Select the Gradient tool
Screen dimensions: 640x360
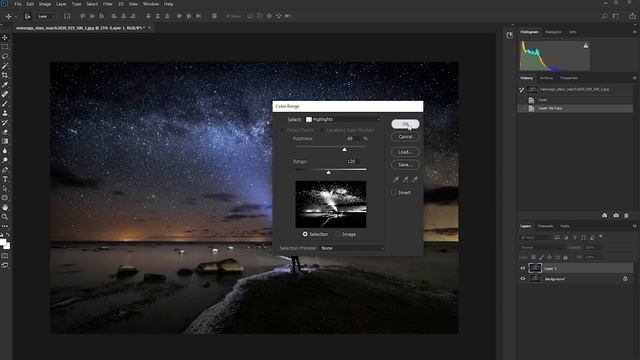pos(5,141)
